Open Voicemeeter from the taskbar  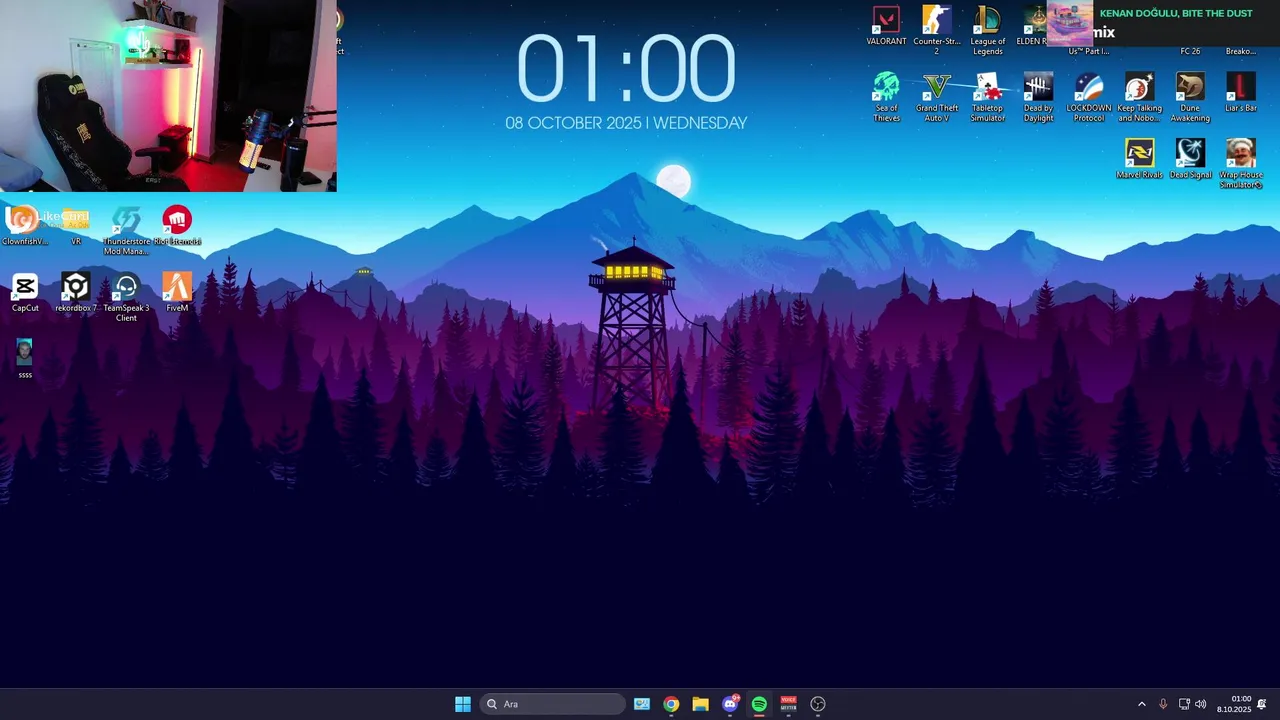[x=789, y=704]
